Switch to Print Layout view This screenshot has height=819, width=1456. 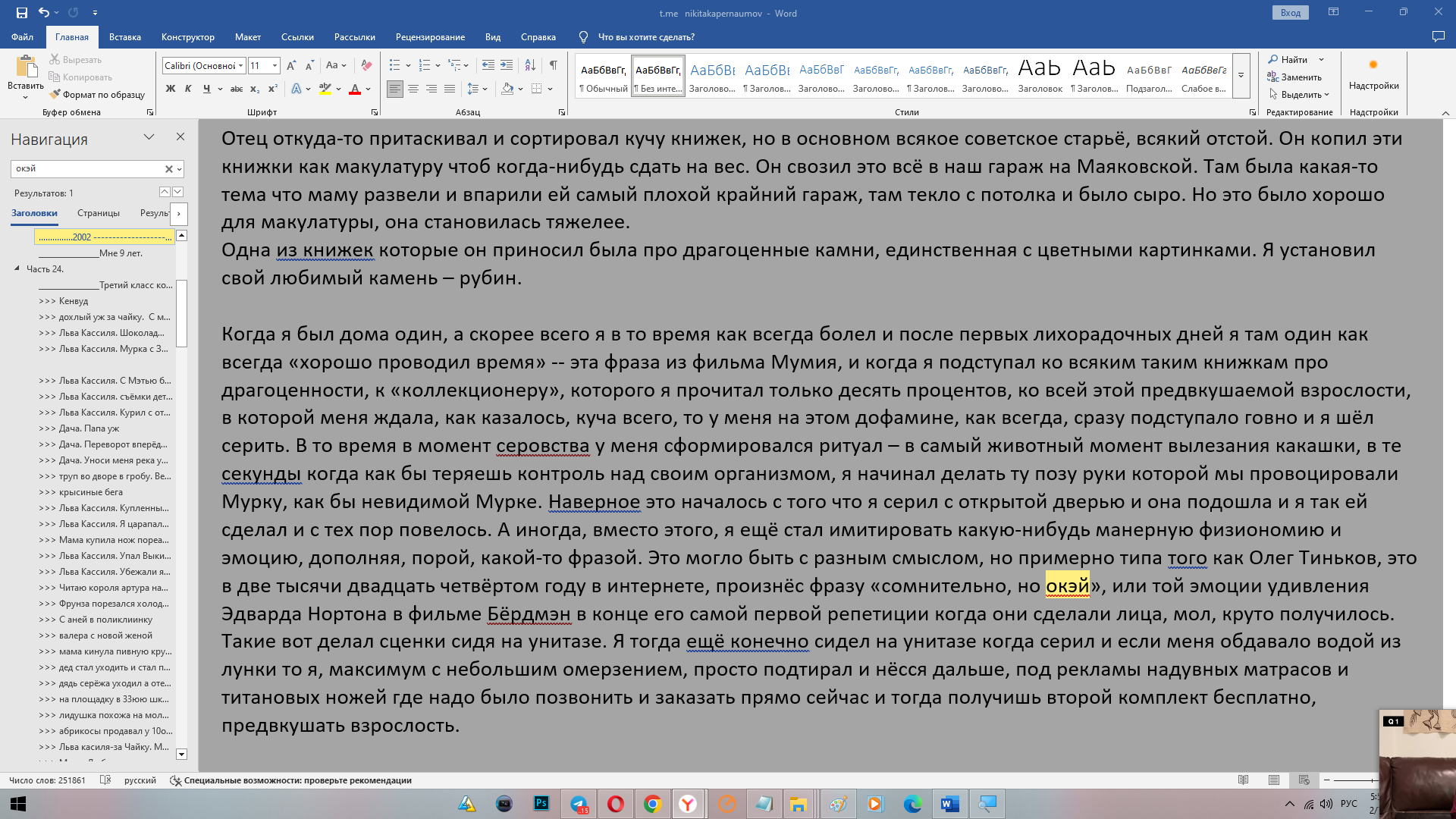click(1274, 780)
